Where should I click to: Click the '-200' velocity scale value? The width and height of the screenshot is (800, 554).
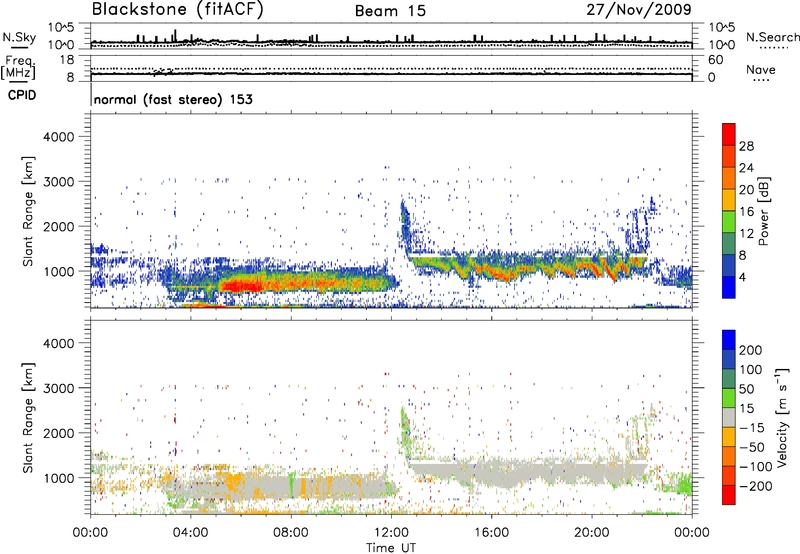pos(755,487)
